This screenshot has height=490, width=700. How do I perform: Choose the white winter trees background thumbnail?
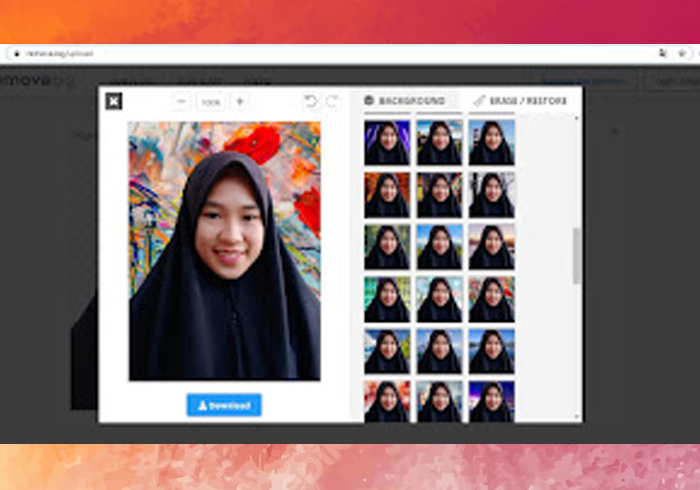tap(492, 195)
